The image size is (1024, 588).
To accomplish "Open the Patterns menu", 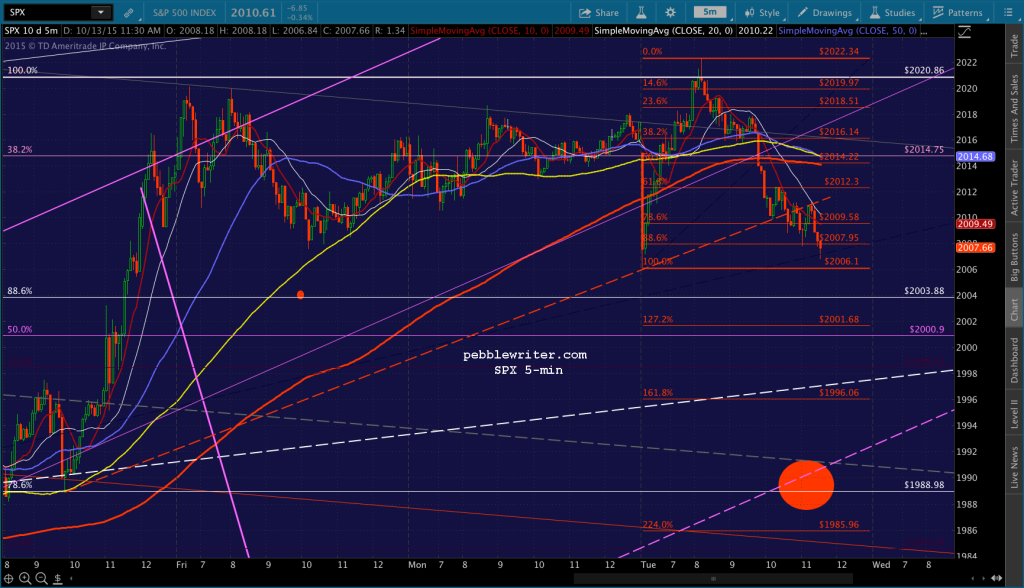I will pos(957,12).
